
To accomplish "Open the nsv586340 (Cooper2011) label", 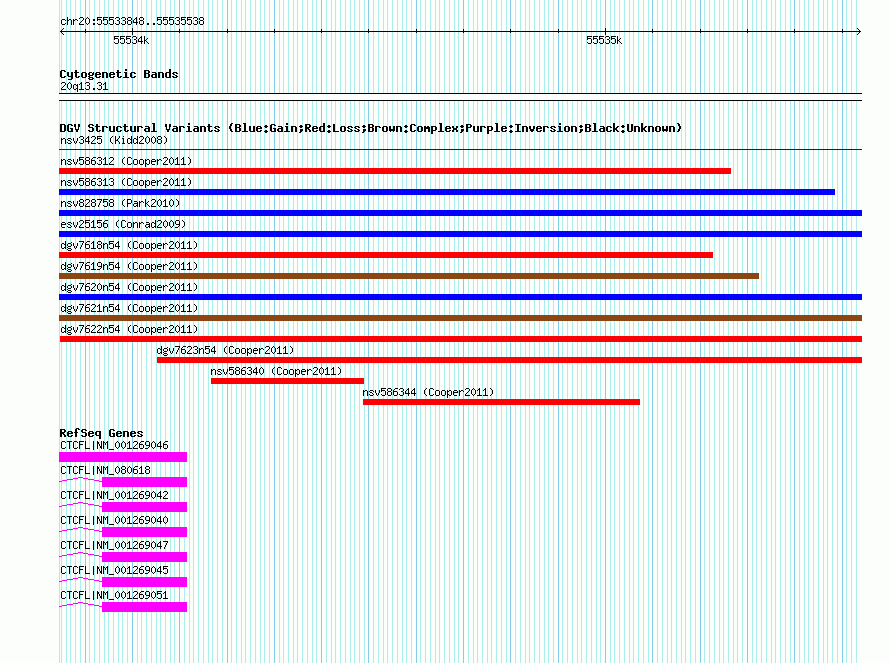I will click(276, 371).
